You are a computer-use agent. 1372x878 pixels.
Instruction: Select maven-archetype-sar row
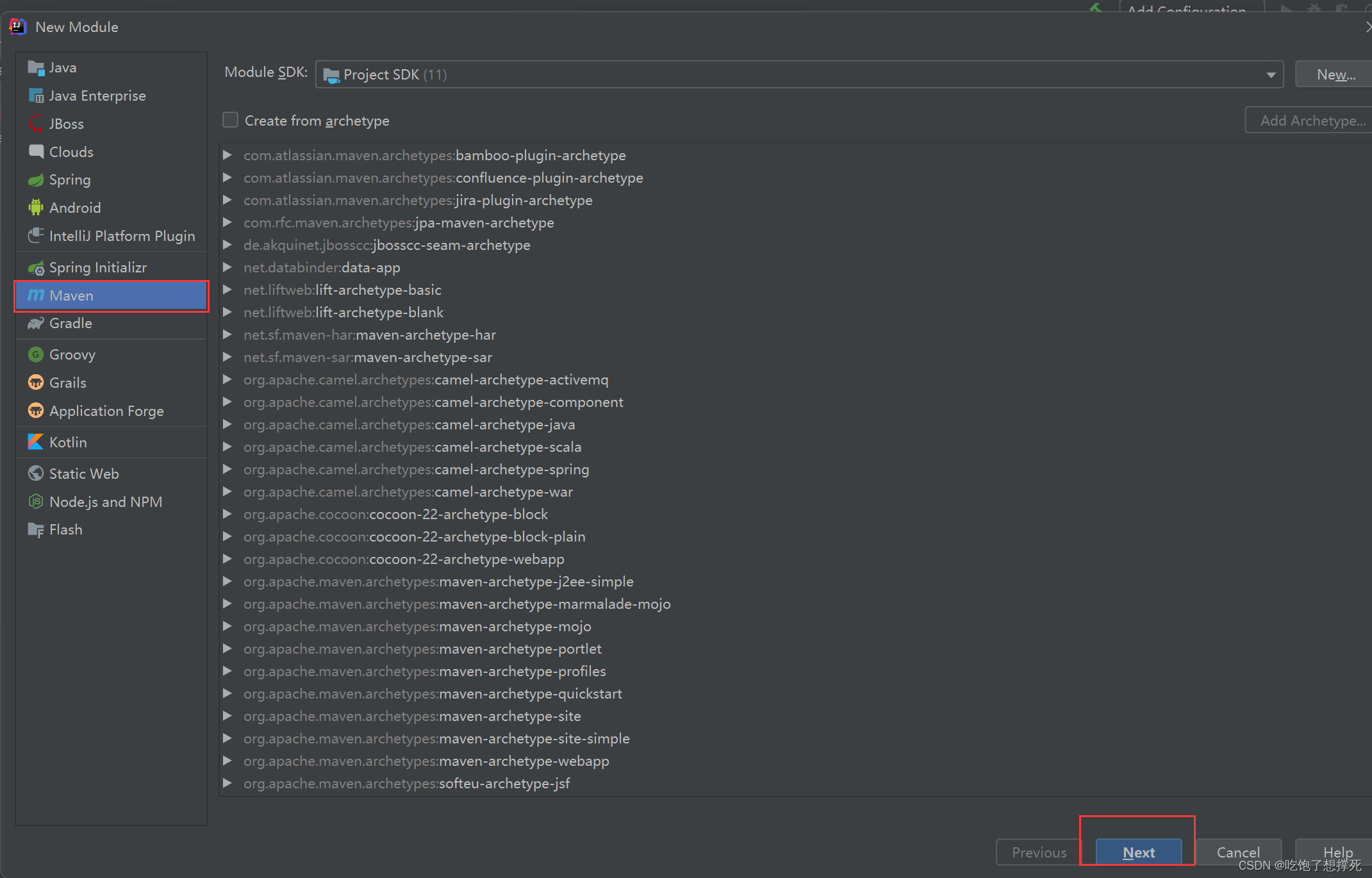tap(795, 357)
